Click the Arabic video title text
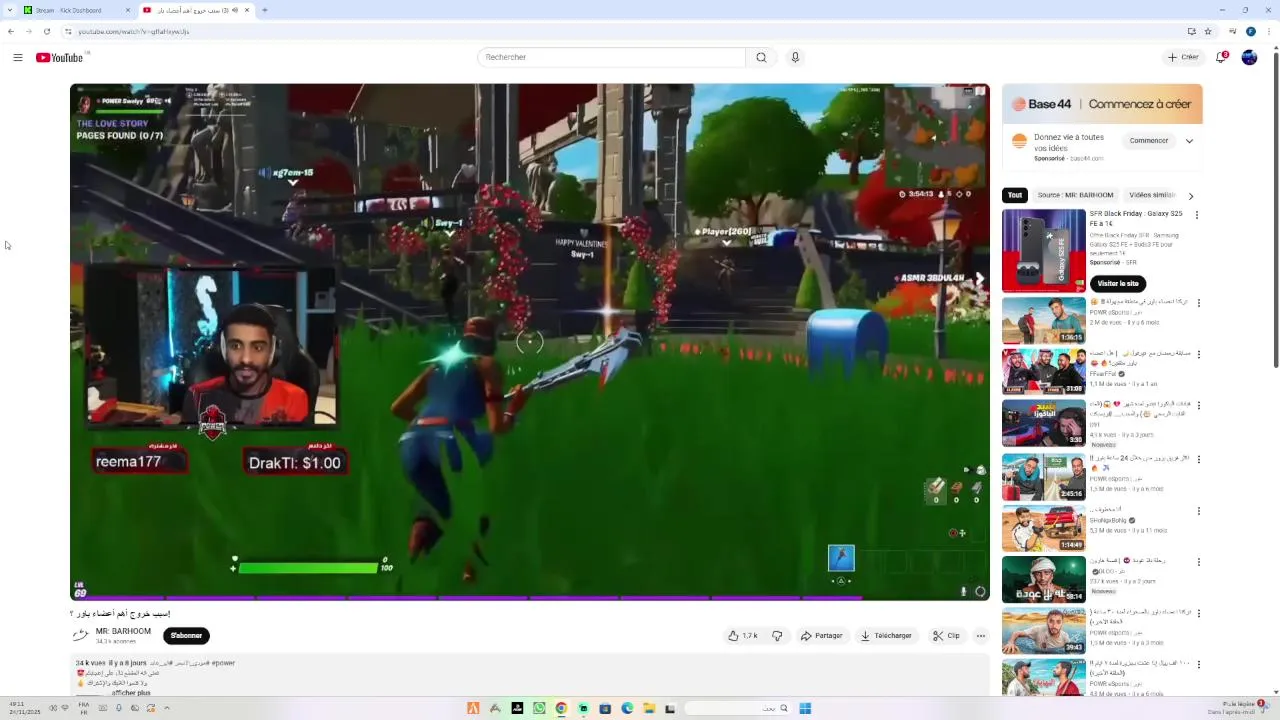Viewport: 1280px width, 720px height. (x=120, y=613)
